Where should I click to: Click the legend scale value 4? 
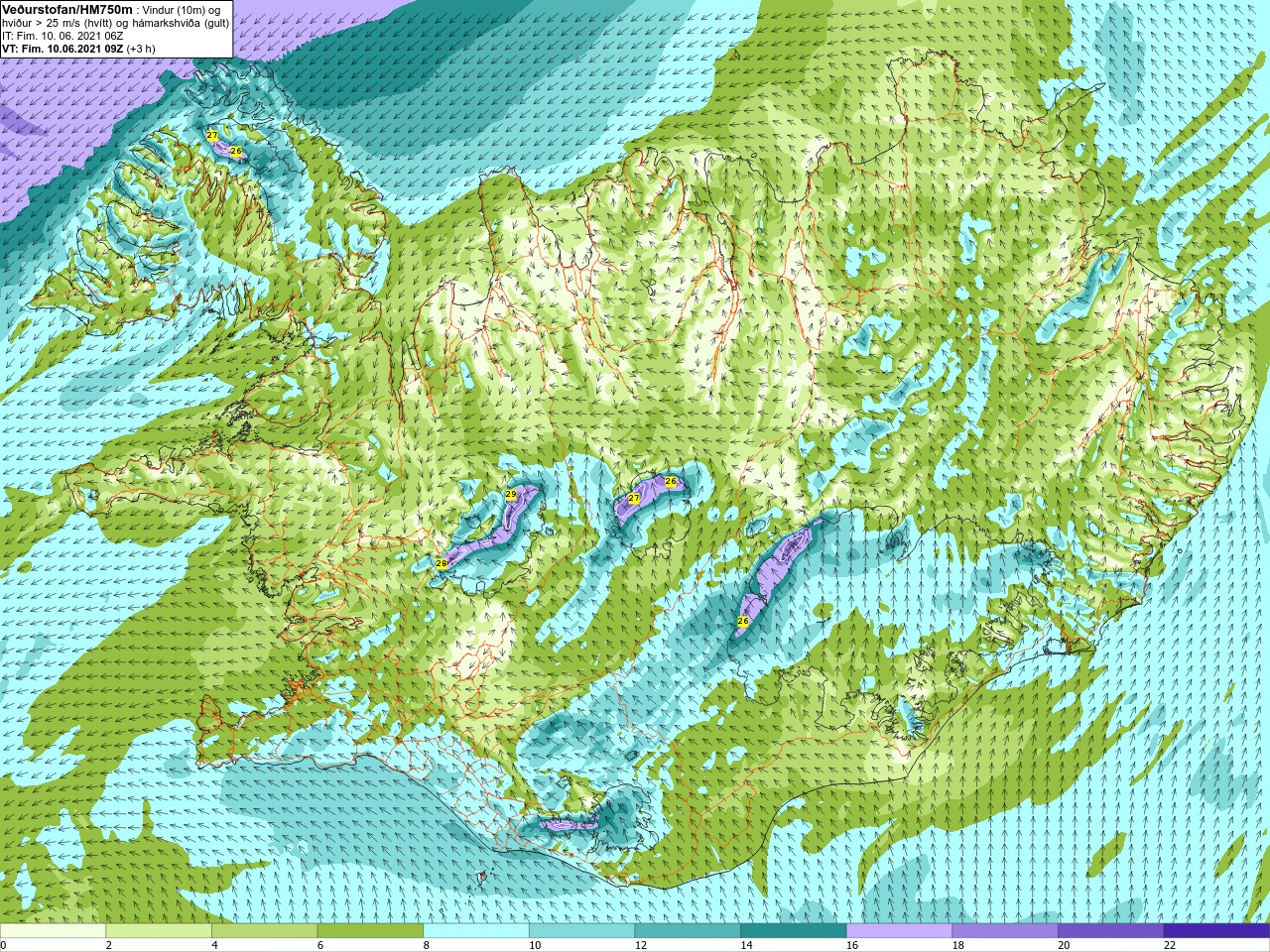pyautogui.click(x=214, y=945)
